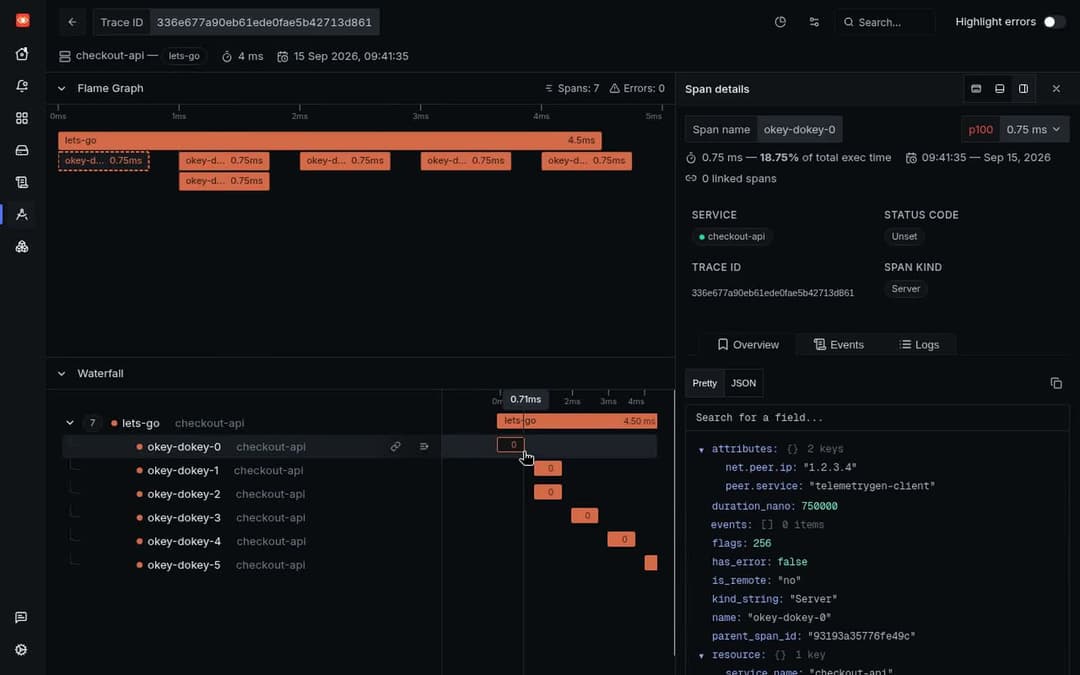The height and width of the screenshot is (675, 1080).
Task: Click the Search for a field input
Action: (877, 417)
